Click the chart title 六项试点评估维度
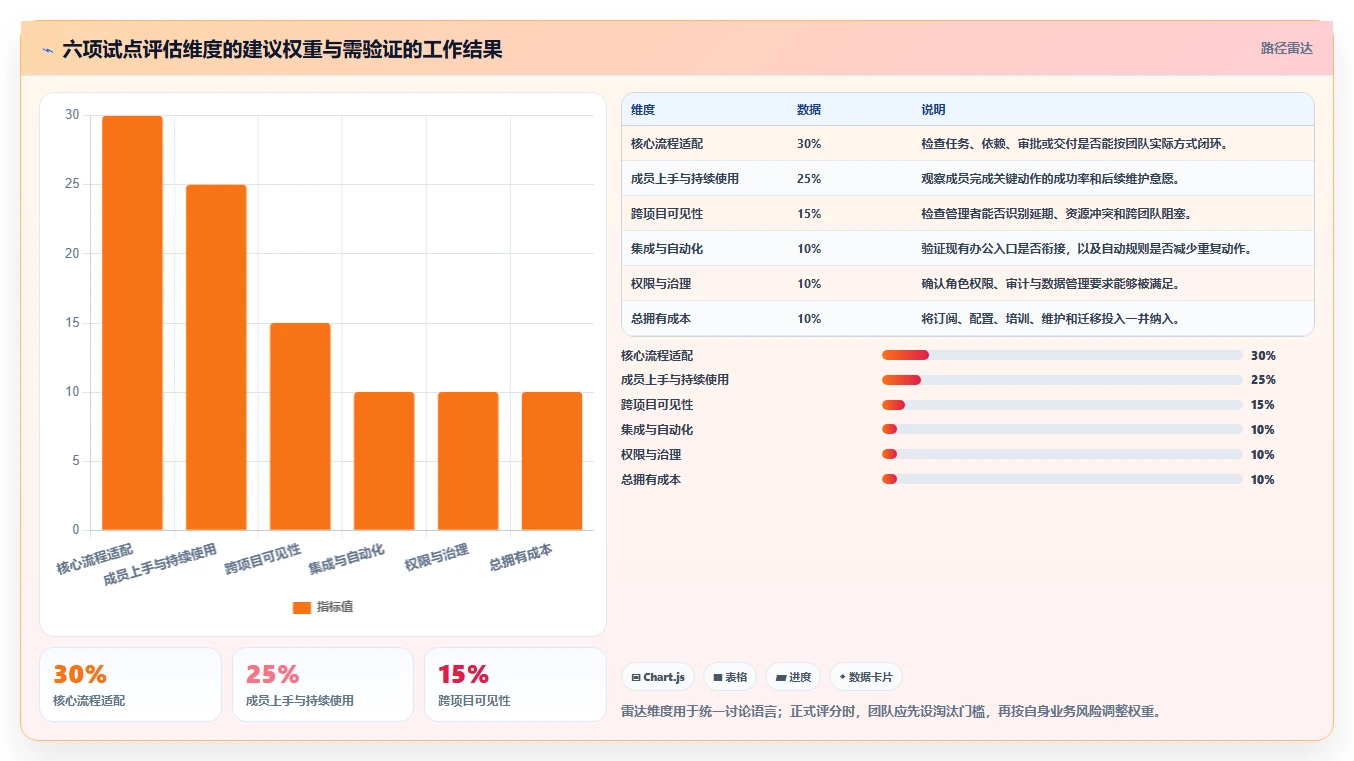This screenshot has height=761, width=1354. [283, 49]
